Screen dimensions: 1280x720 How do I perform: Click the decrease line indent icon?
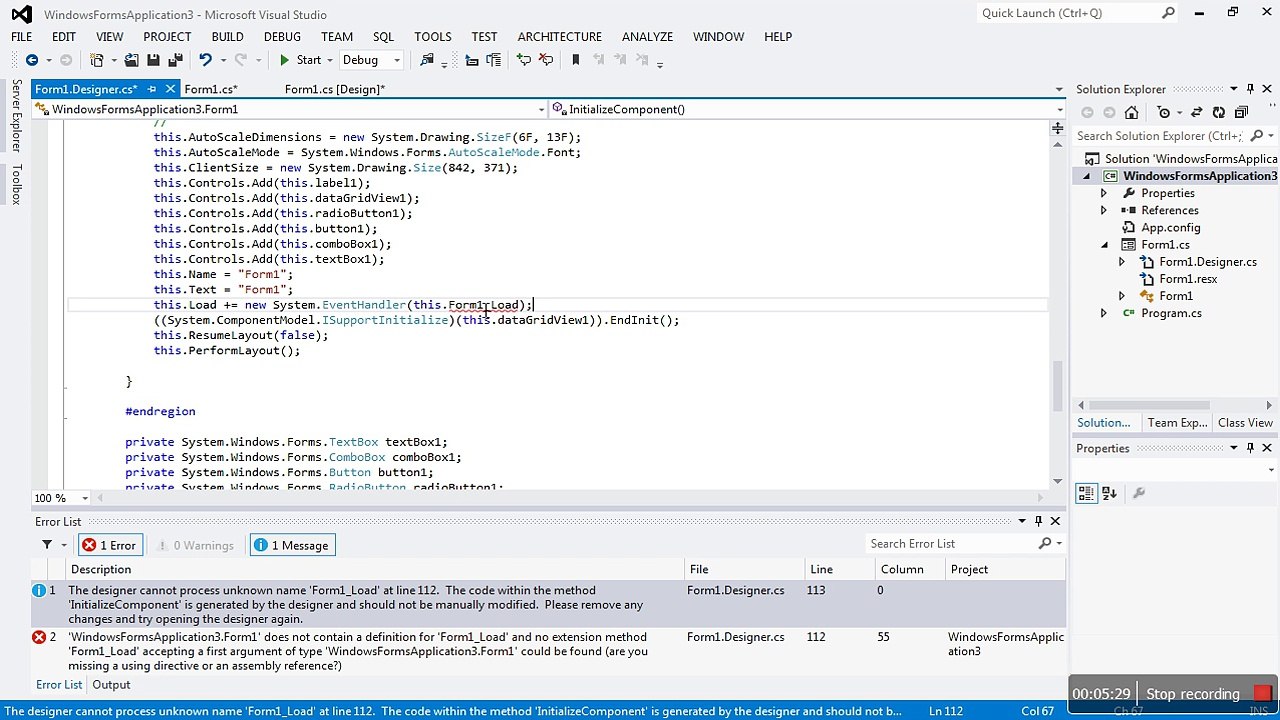[x=472, y=60]
